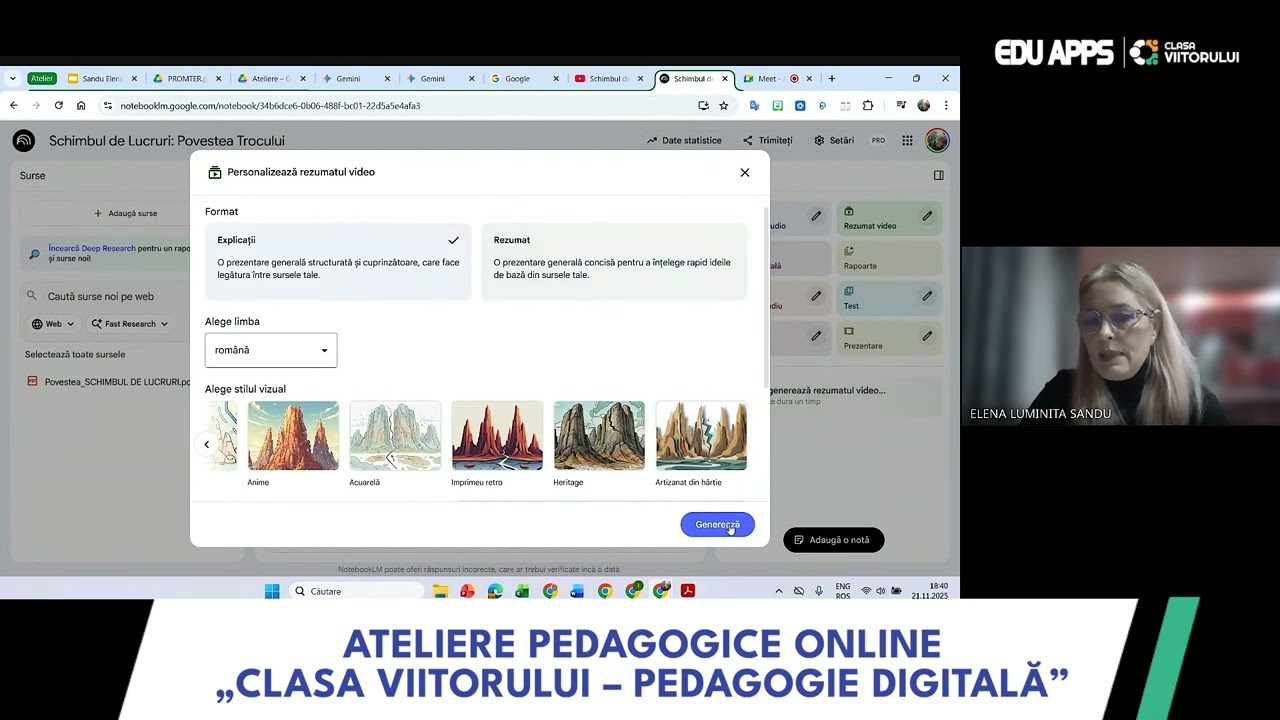
Task: Go to browser home page
Action: [81, 105]
